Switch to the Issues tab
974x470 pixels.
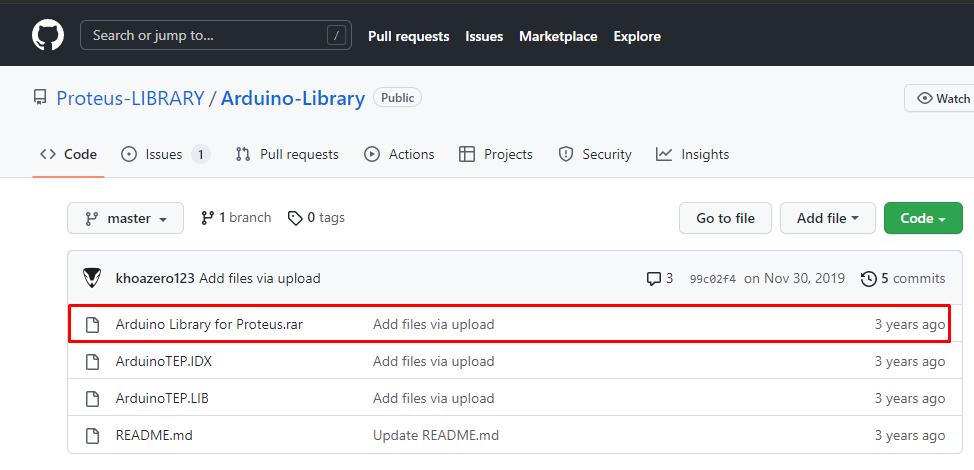pyautogui.click(x=165, y=155)
